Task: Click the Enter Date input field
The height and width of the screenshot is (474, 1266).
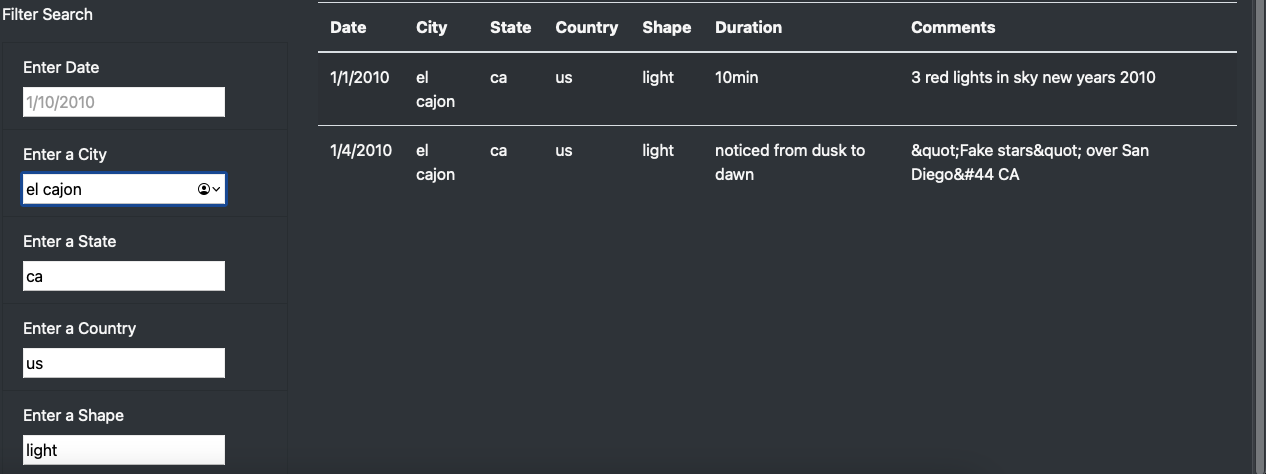Action: [x=123, y=102]
